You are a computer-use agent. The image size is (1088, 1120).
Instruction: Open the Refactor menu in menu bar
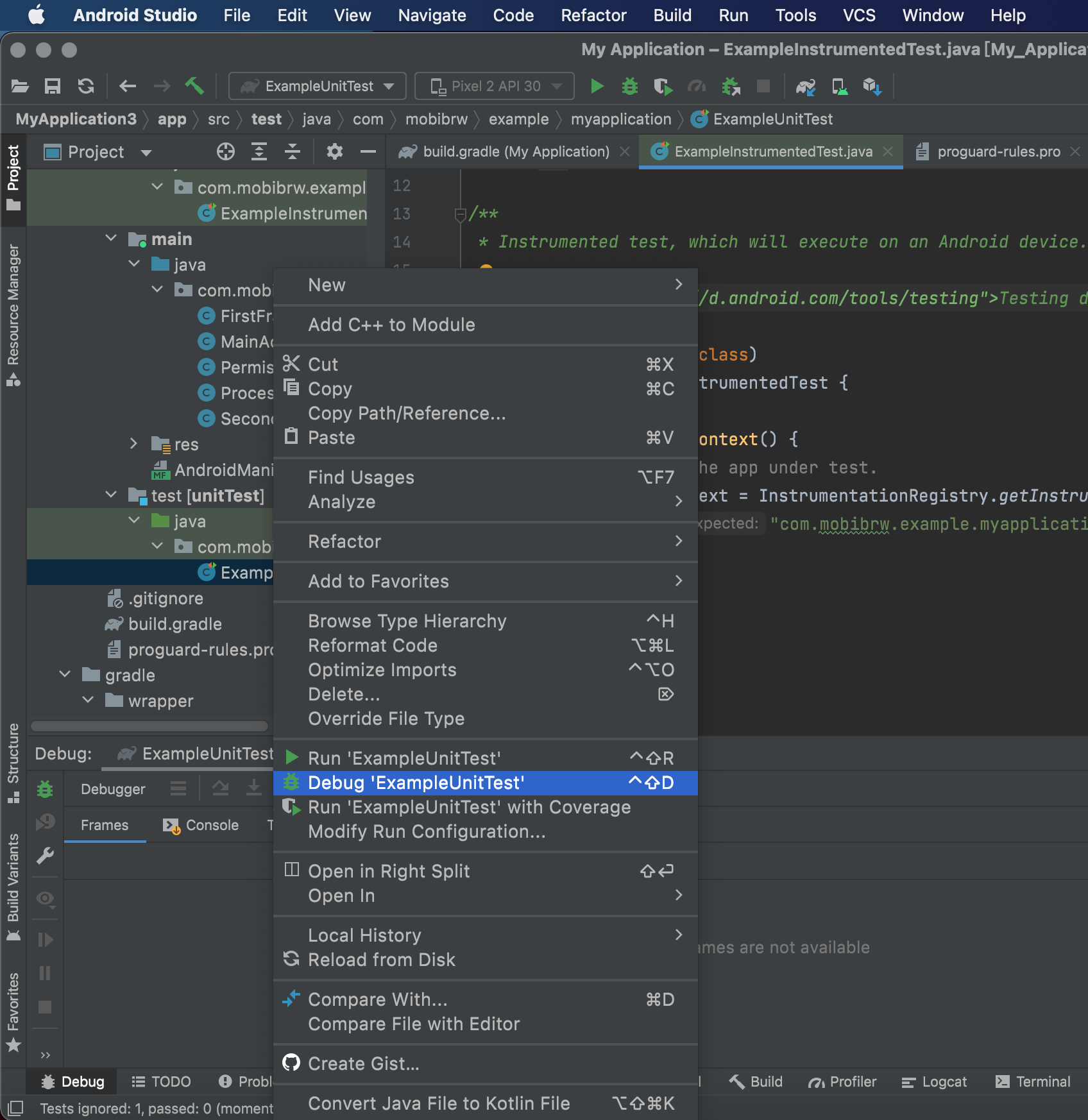[x=593, y=15]
